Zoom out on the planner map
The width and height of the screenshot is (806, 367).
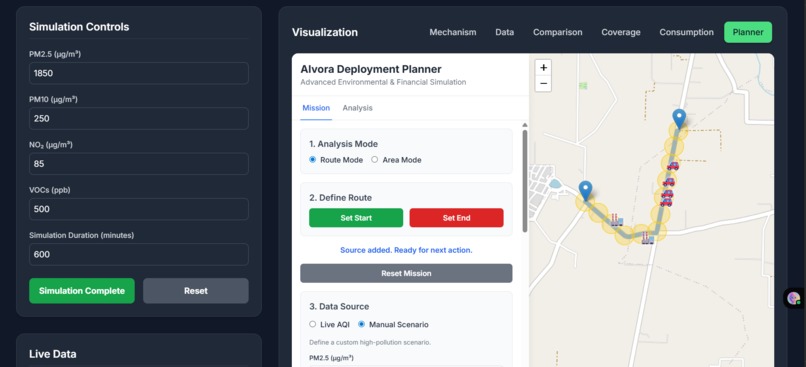point(543,83)
